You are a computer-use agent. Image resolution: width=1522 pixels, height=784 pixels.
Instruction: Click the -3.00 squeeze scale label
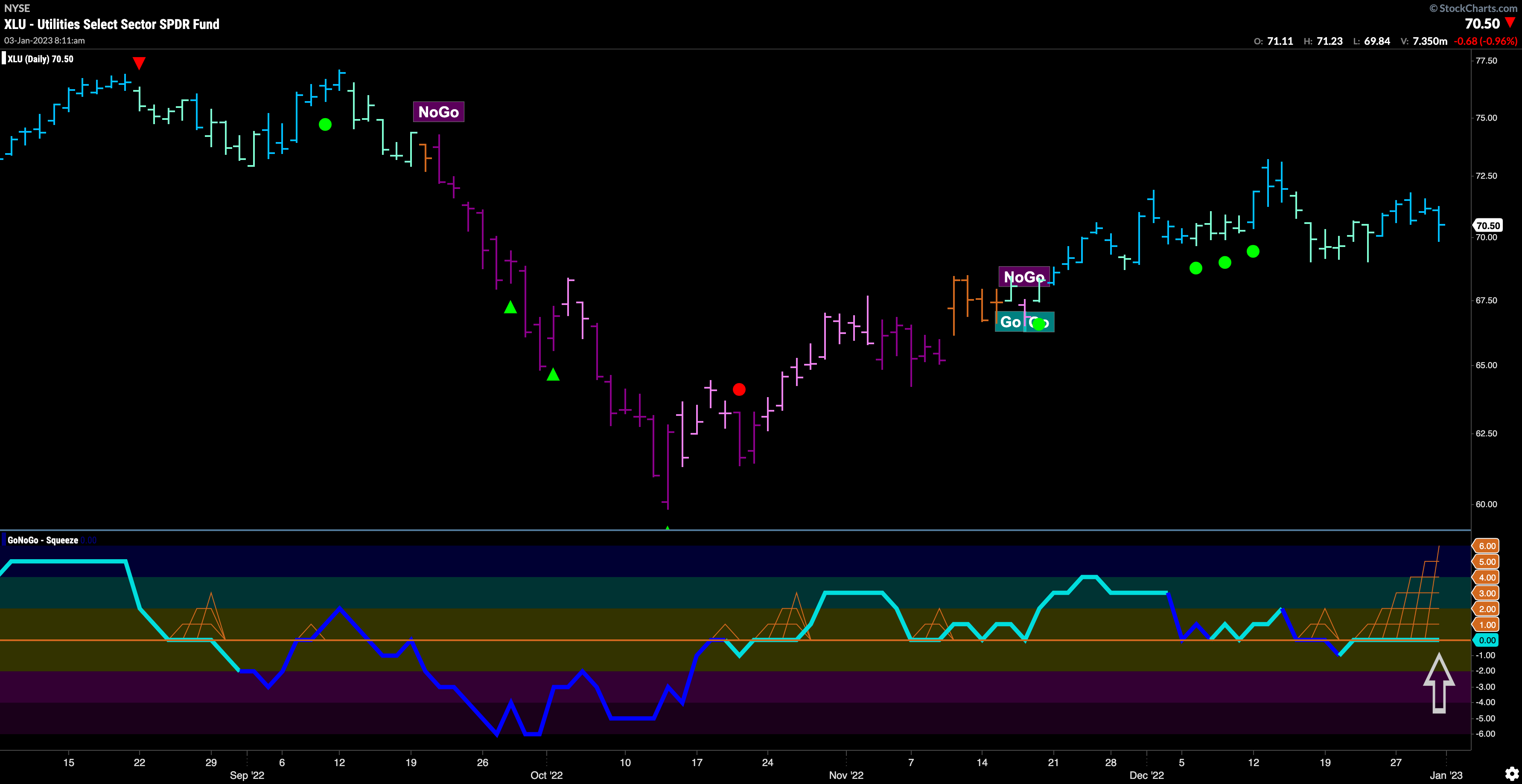point(1485,687)
